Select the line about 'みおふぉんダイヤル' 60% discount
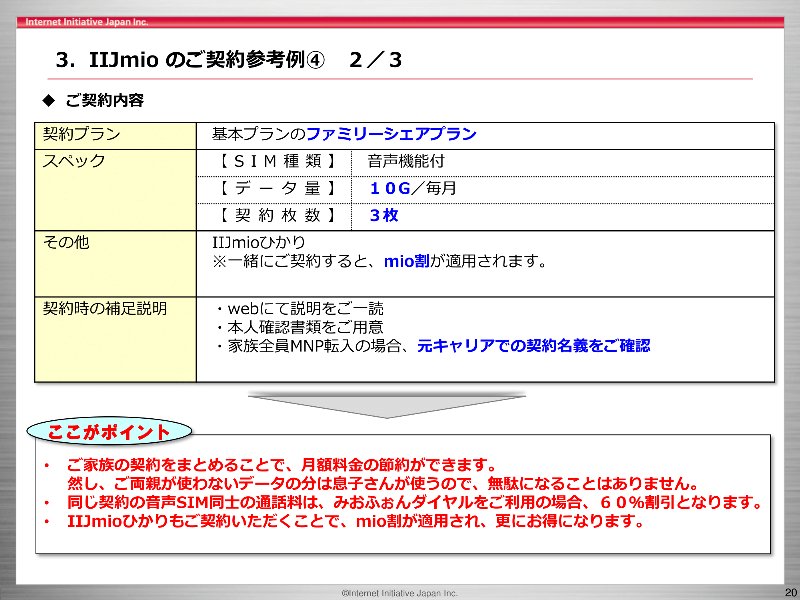The height and width of the screenshot is (600, 800). (x=414, y=503)
